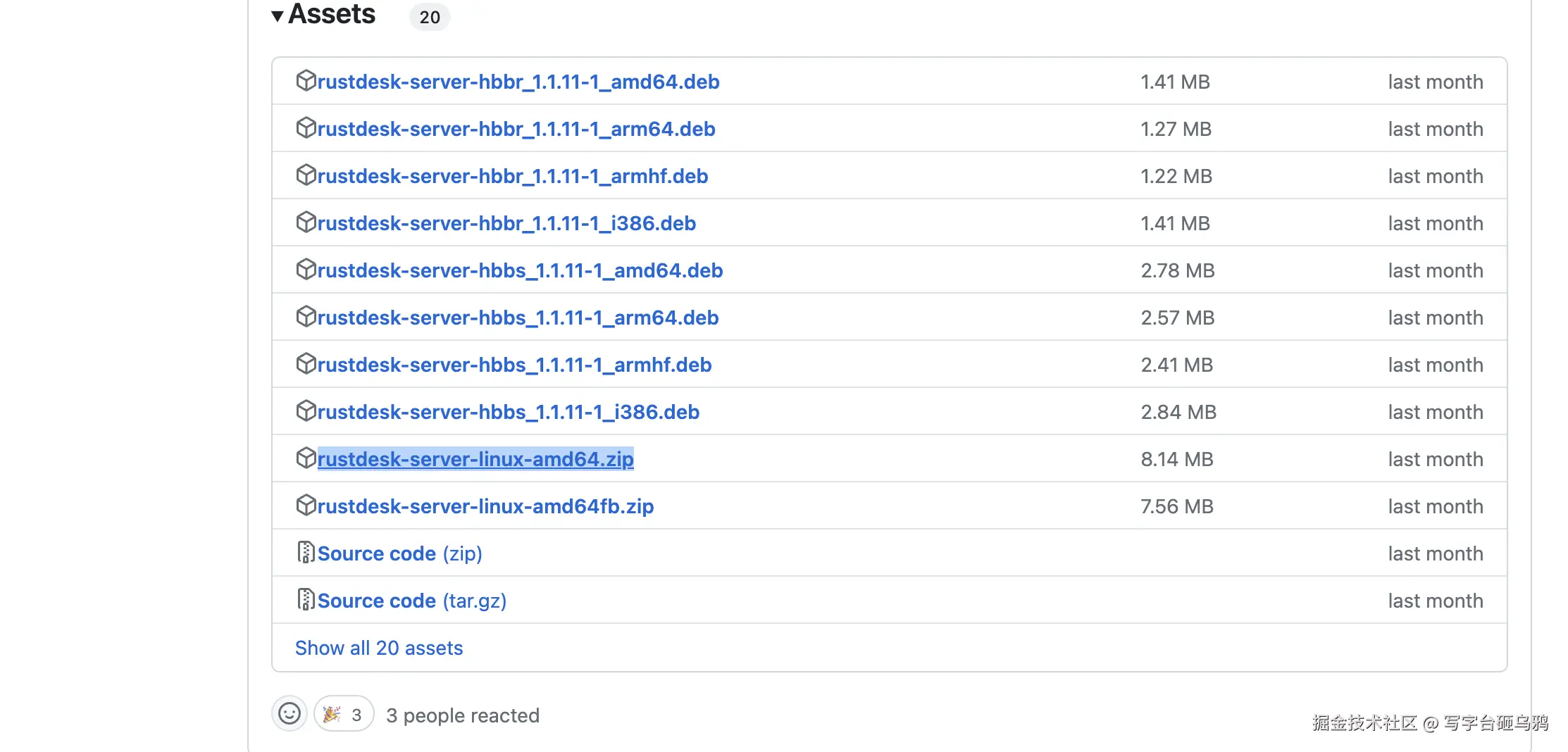Download rustdesk-server-linux-amd64fb.zip
Image resolution: width=1568 pixels, height=752 pixels.
pyautogui.click(x=485, y=506)
